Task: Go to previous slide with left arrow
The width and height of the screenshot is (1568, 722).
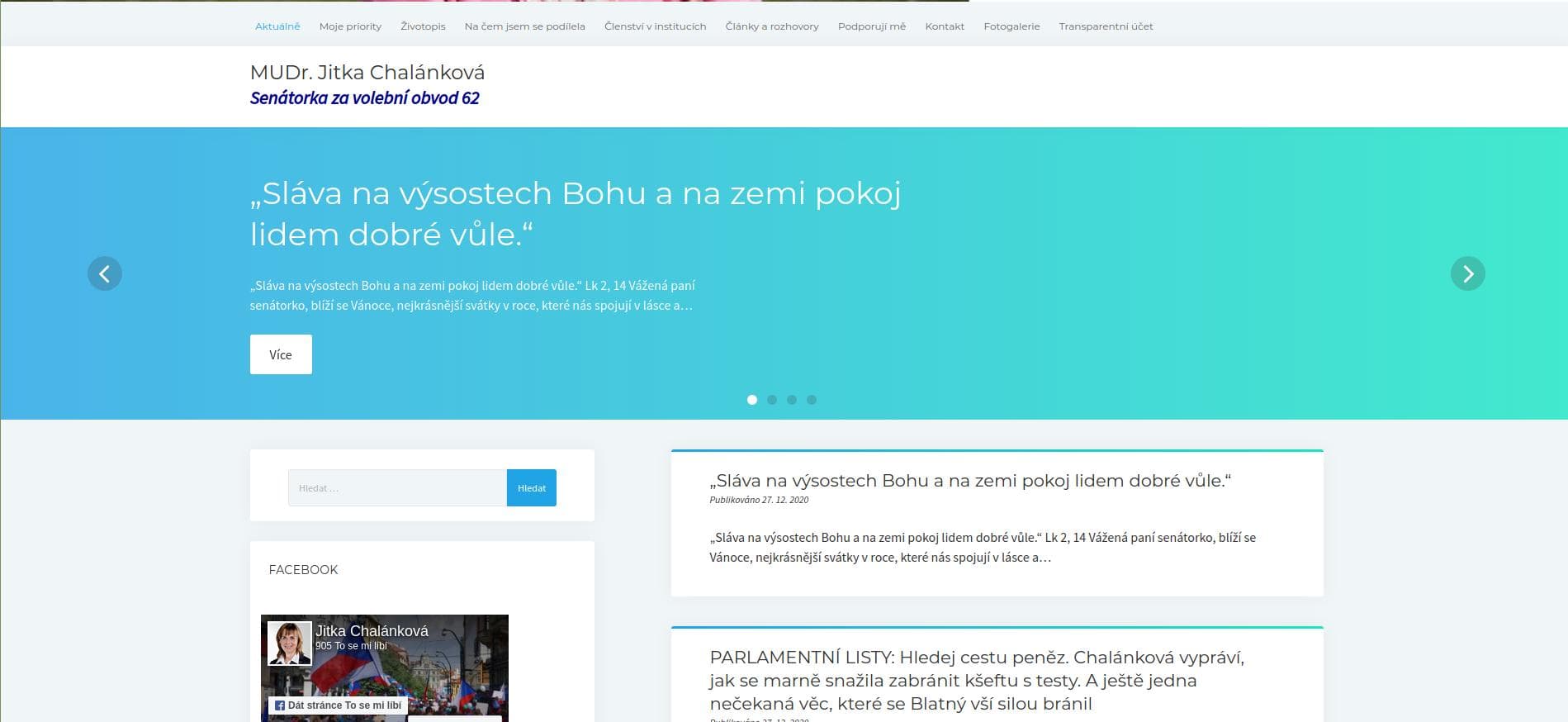Action: (105, 273)
